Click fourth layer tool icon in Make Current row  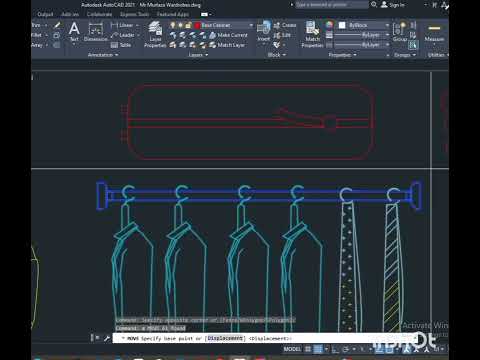click(203, 35)
